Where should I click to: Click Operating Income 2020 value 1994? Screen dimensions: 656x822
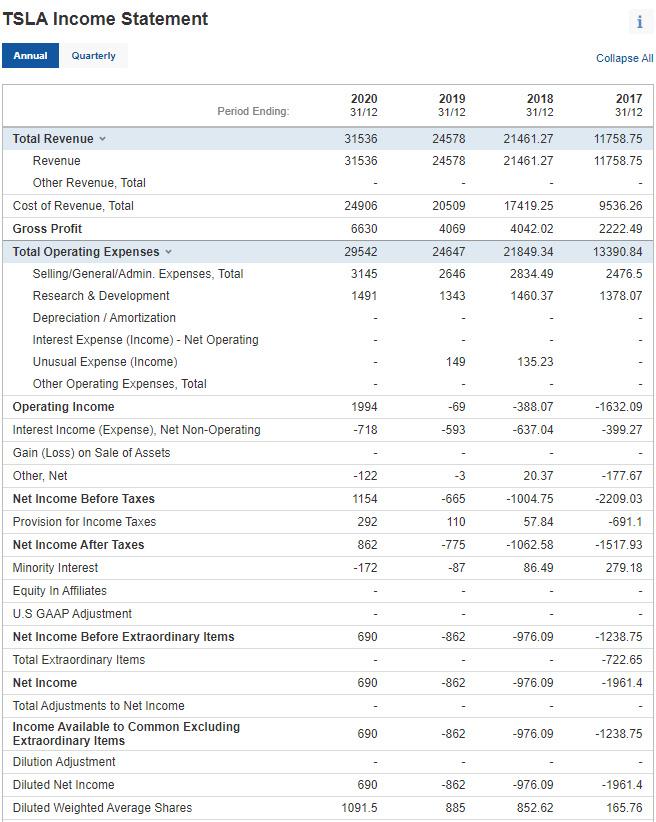pyautogui.click(x=364, y=407)
